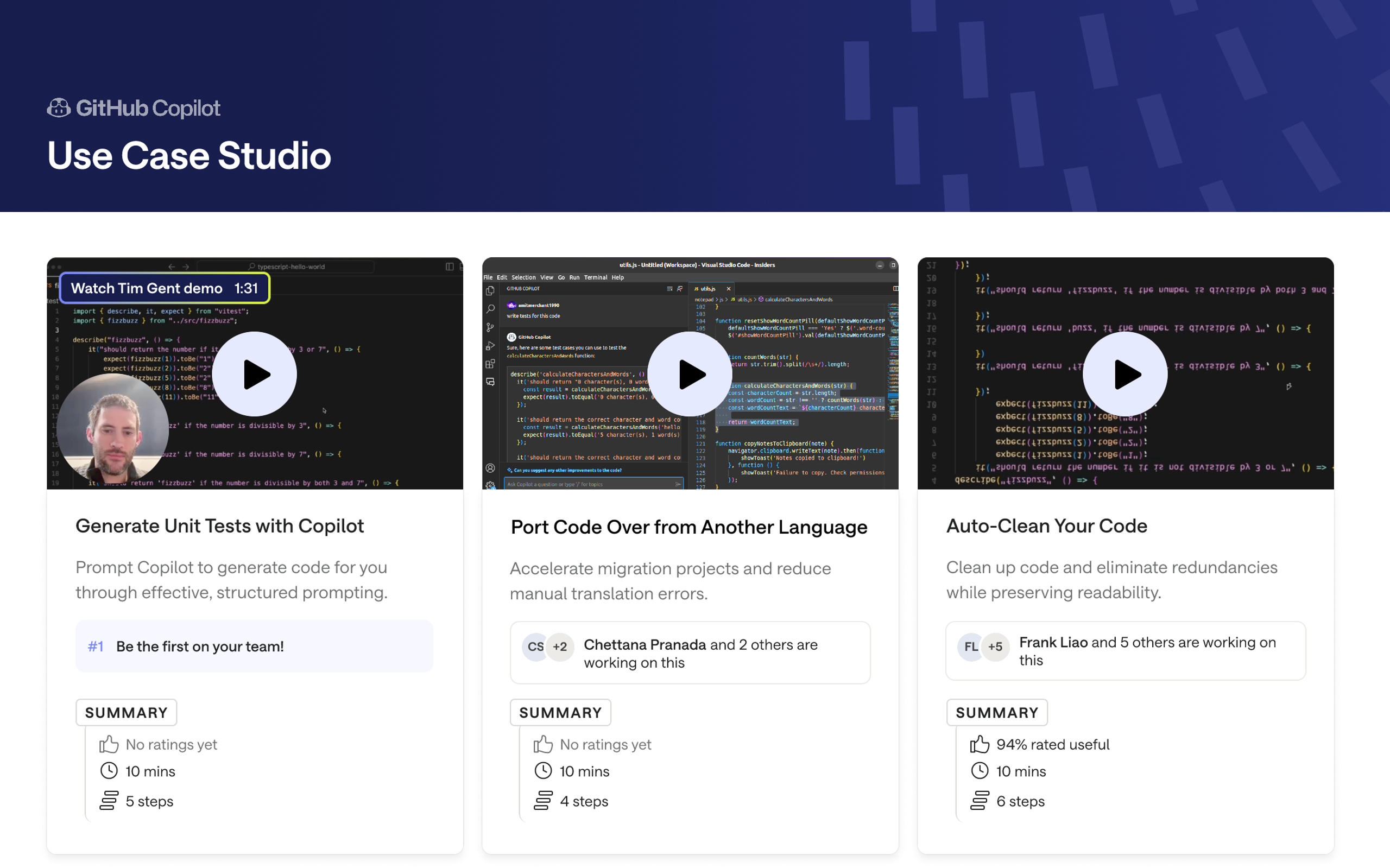The width and height of the screenshot is (1390, 868).
Task: Click SUMMARY label on Auto-Clean card
Action: [x=997, y=712]
